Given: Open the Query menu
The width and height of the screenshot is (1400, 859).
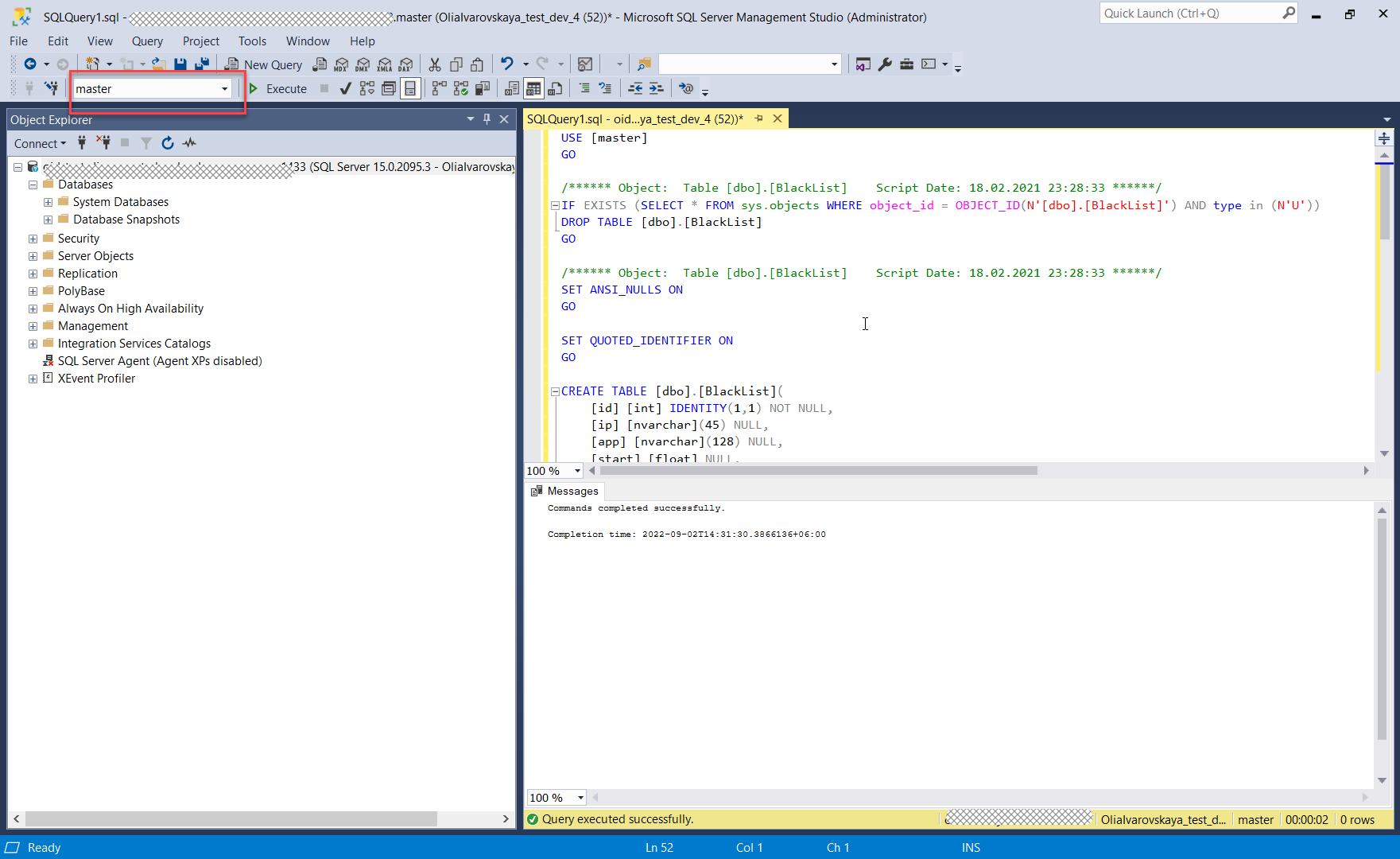Looking at the screenshot, I should click(147, 41).
